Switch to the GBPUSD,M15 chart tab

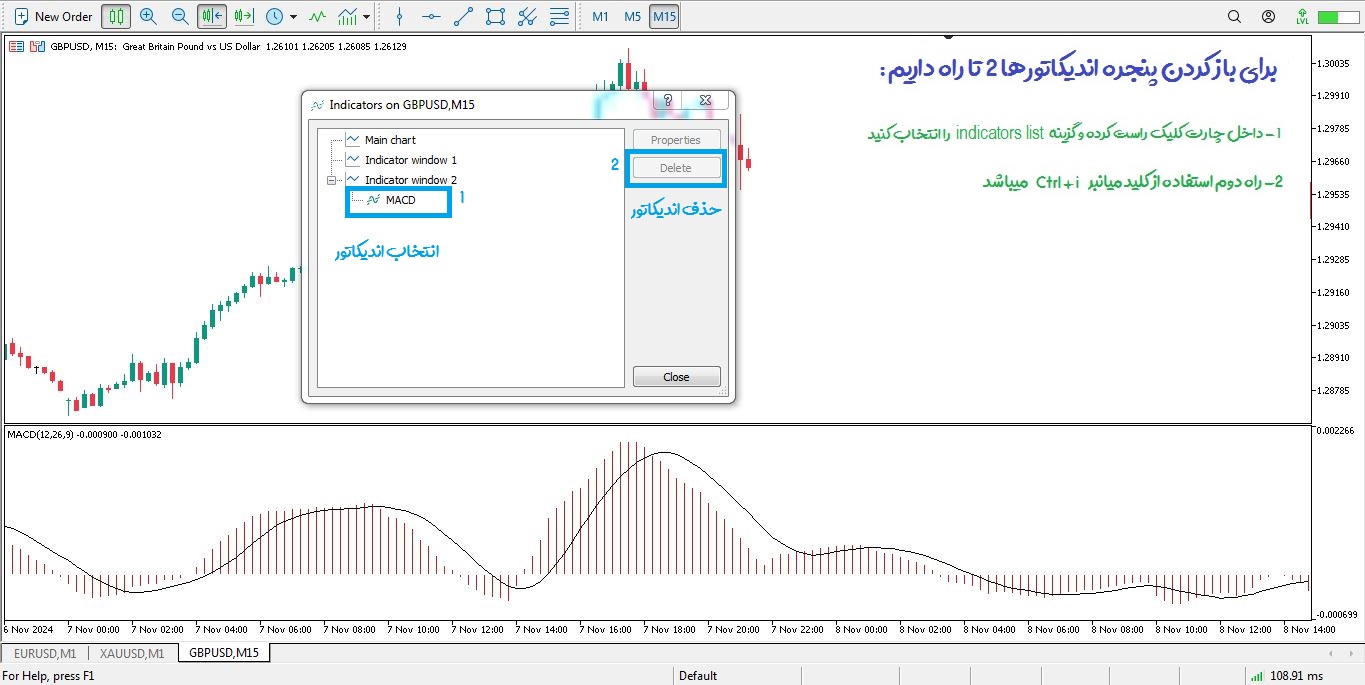click(224, 653)
